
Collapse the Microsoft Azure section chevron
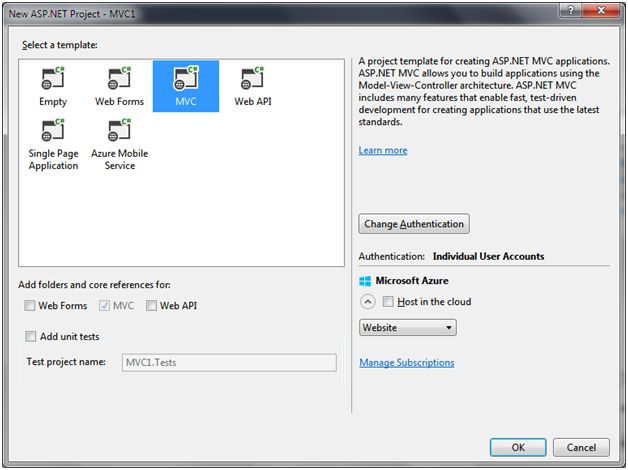[368, 301]
